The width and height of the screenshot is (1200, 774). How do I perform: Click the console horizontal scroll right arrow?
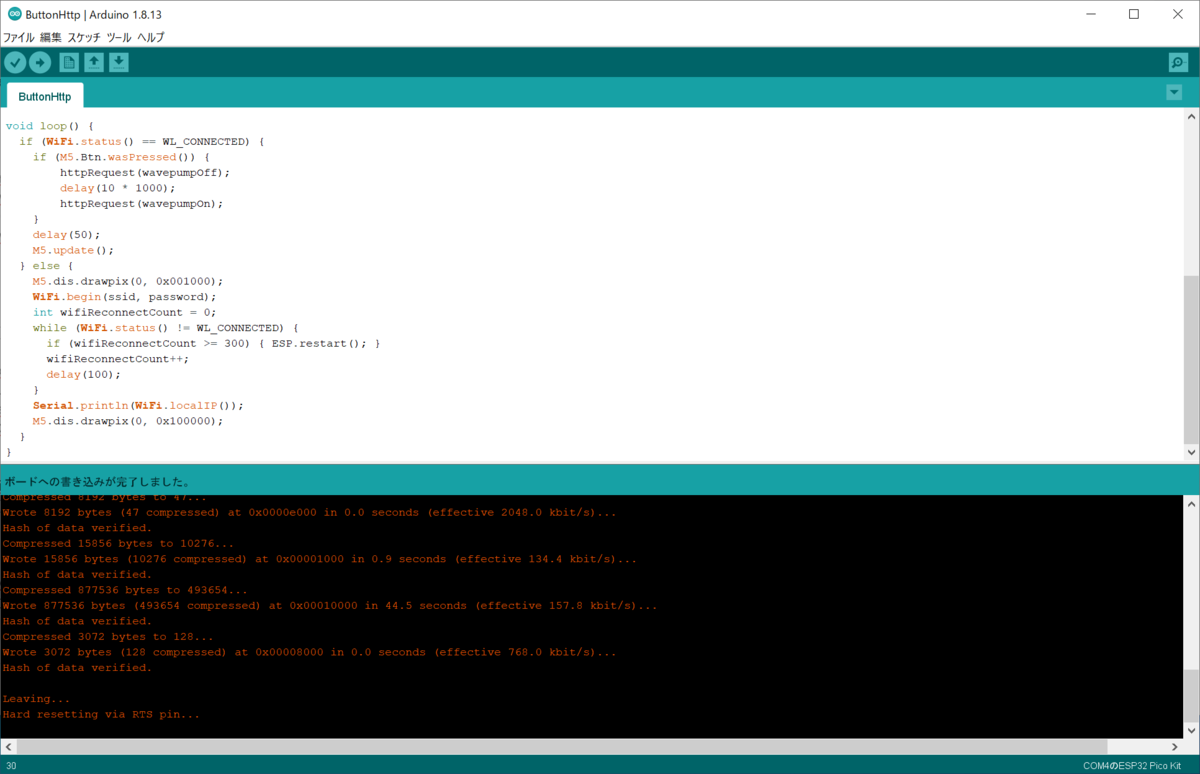(1175, 747)
